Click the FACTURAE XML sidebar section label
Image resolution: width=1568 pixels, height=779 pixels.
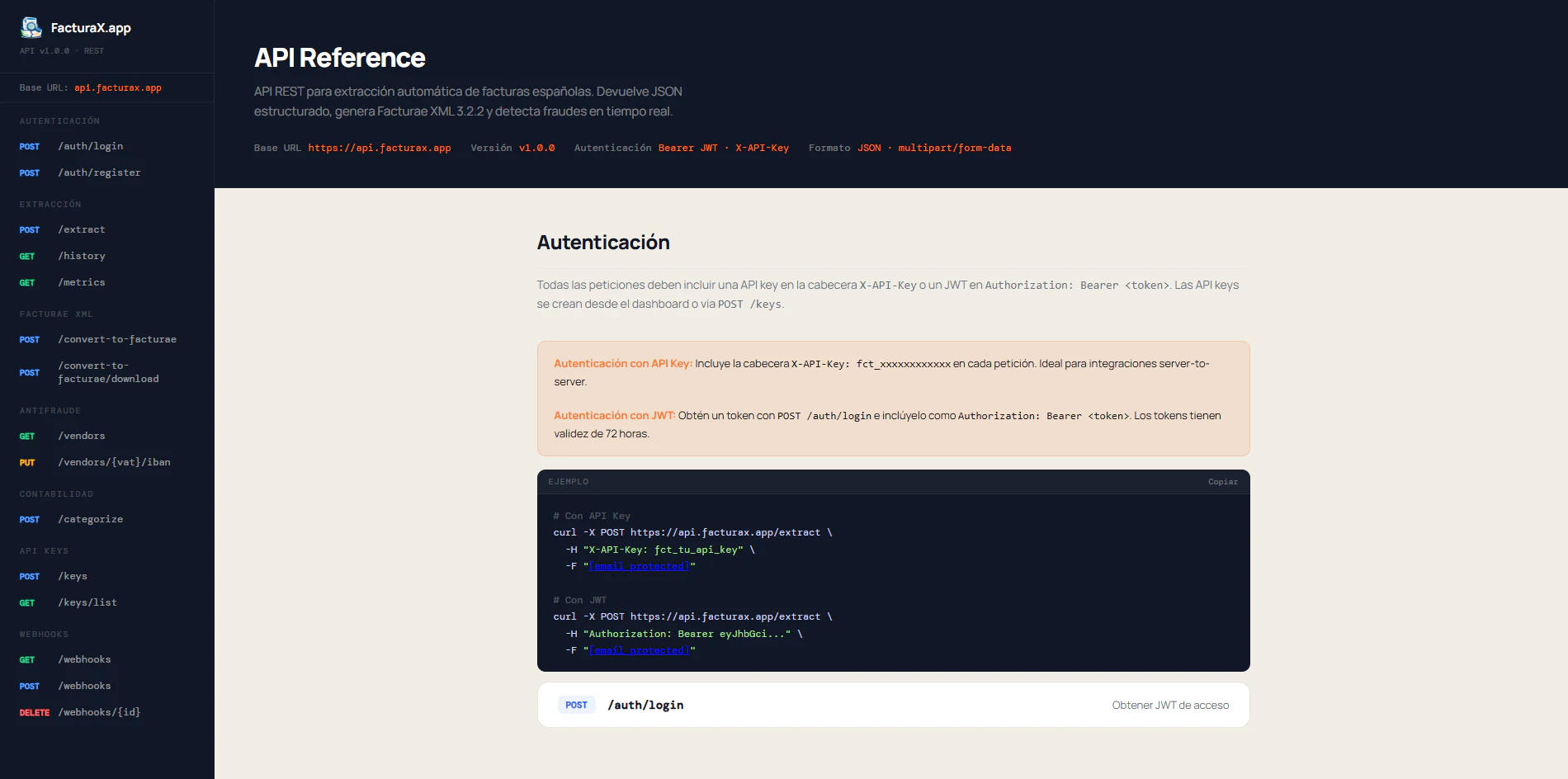56,314
